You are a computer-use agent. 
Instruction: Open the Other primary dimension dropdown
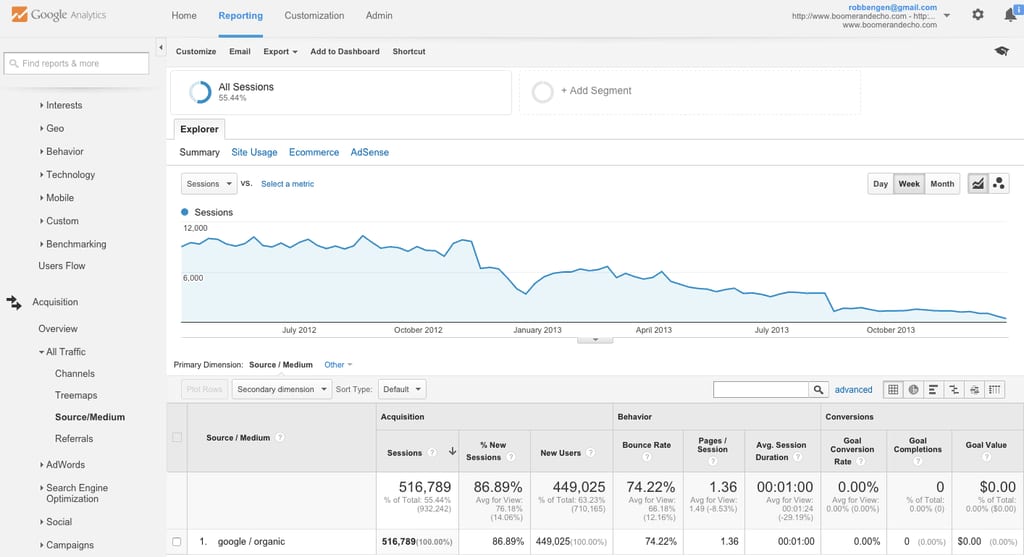point(338,365)
